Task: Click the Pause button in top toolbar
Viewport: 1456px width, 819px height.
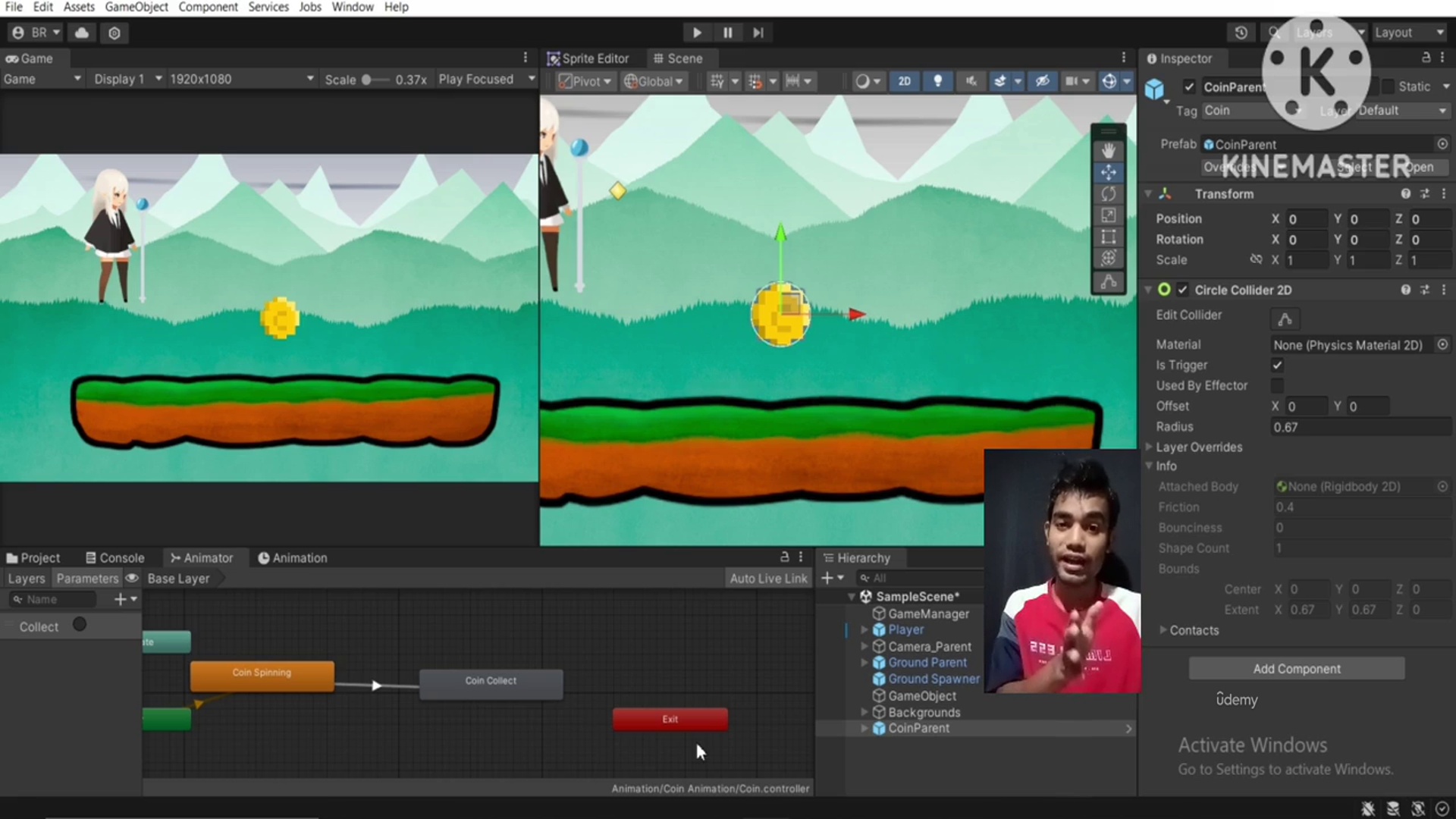Action: tap(727, 33)
